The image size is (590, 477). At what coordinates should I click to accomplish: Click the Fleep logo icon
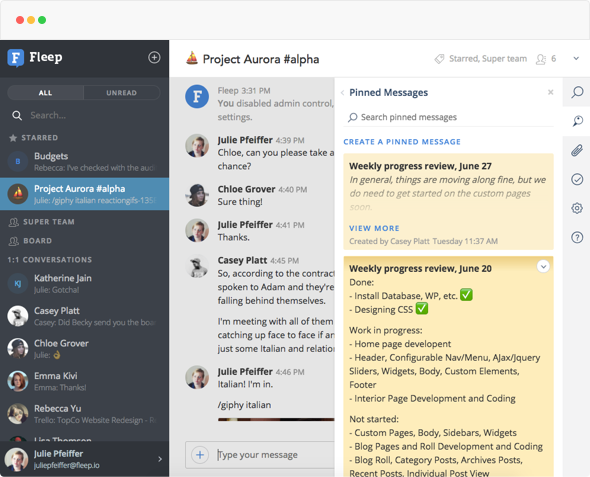point(16,58)
